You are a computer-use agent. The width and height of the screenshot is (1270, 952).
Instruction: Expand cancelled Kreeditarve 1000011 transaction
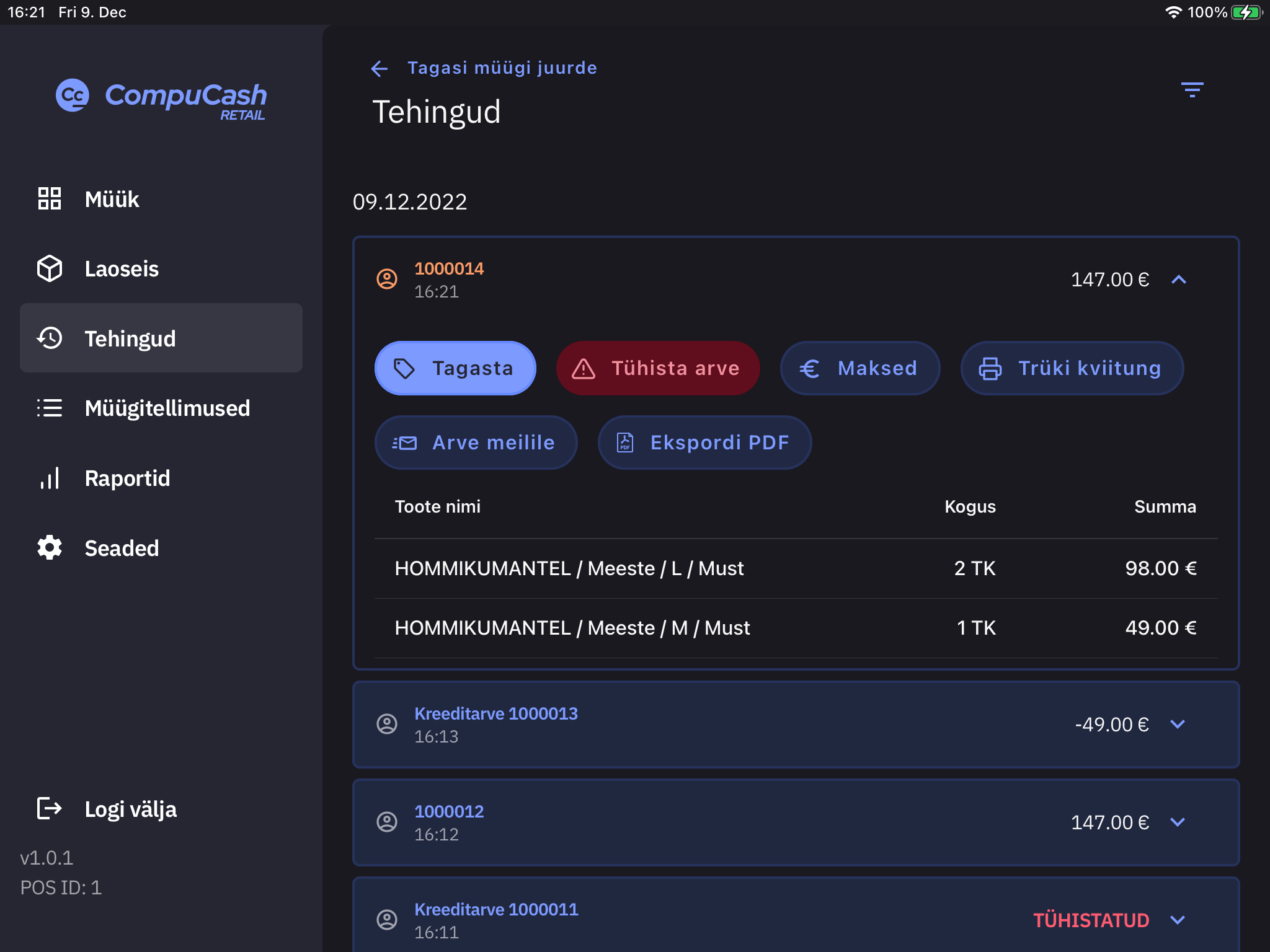1177,920
